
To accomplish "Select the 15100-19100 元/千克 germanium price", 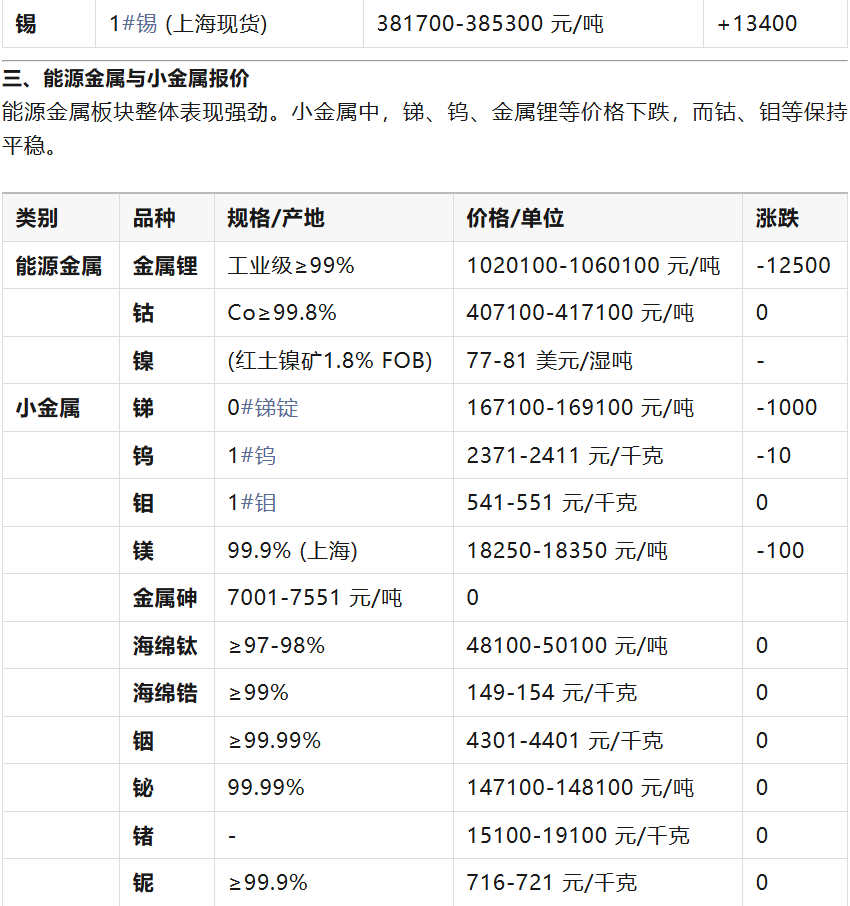I will point(578,836).
